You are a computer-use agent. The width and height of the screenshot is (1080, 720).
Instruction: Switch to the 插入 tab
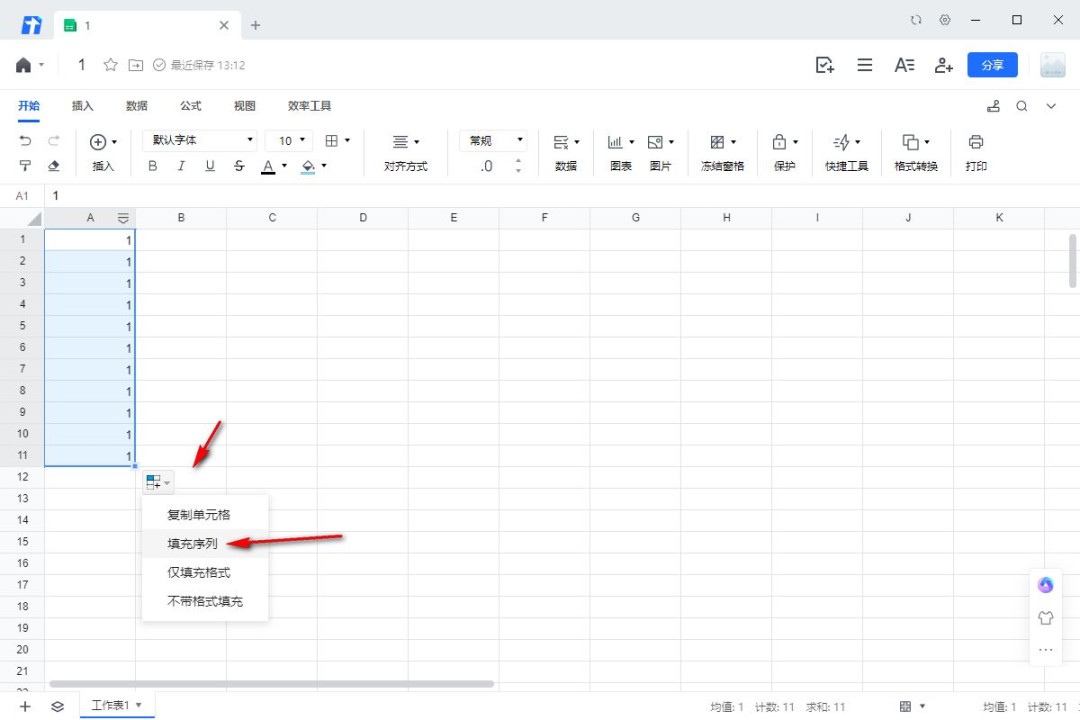(83, 106)
